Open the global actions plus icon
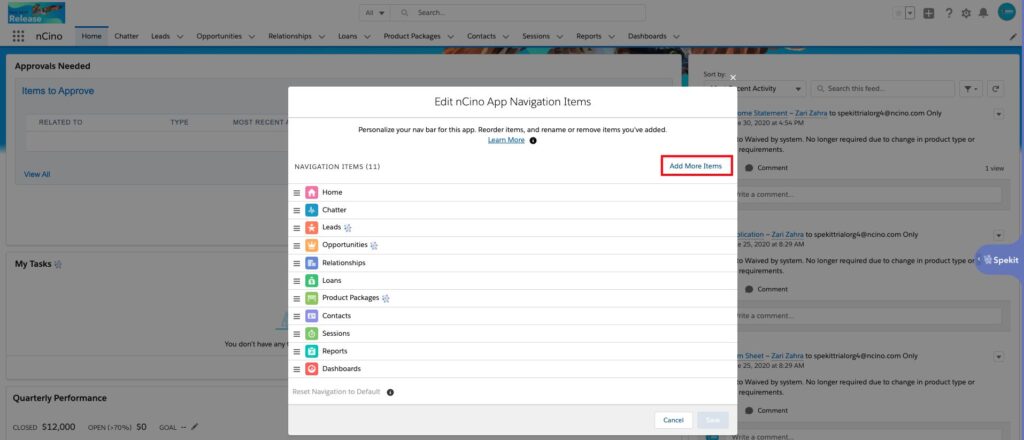The image size is (1024, 440). (x=929, y=13)
